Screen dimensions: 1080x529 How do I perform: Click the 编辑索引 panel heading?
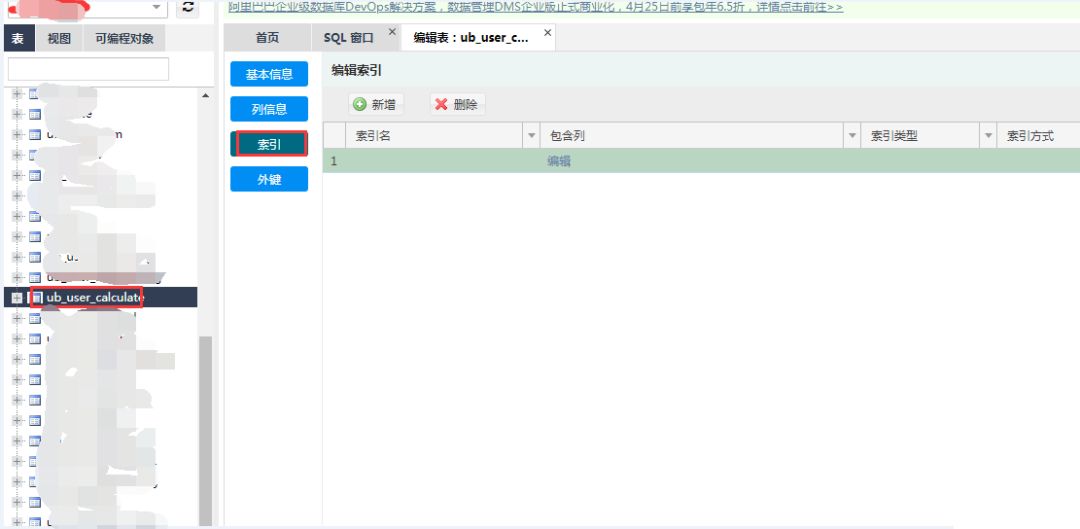357,70
